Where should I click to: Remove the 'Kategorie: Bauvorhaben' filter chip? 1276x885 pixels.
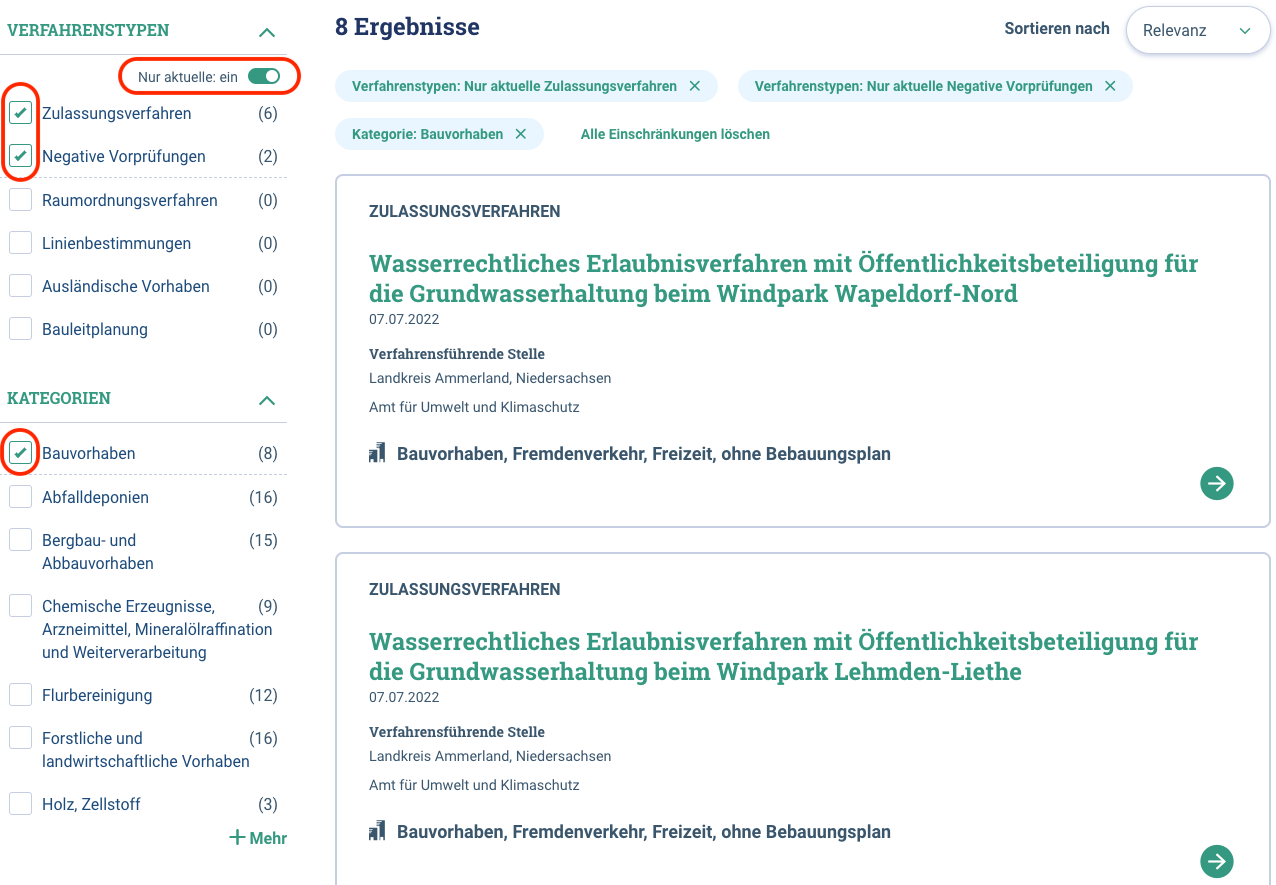520,133
